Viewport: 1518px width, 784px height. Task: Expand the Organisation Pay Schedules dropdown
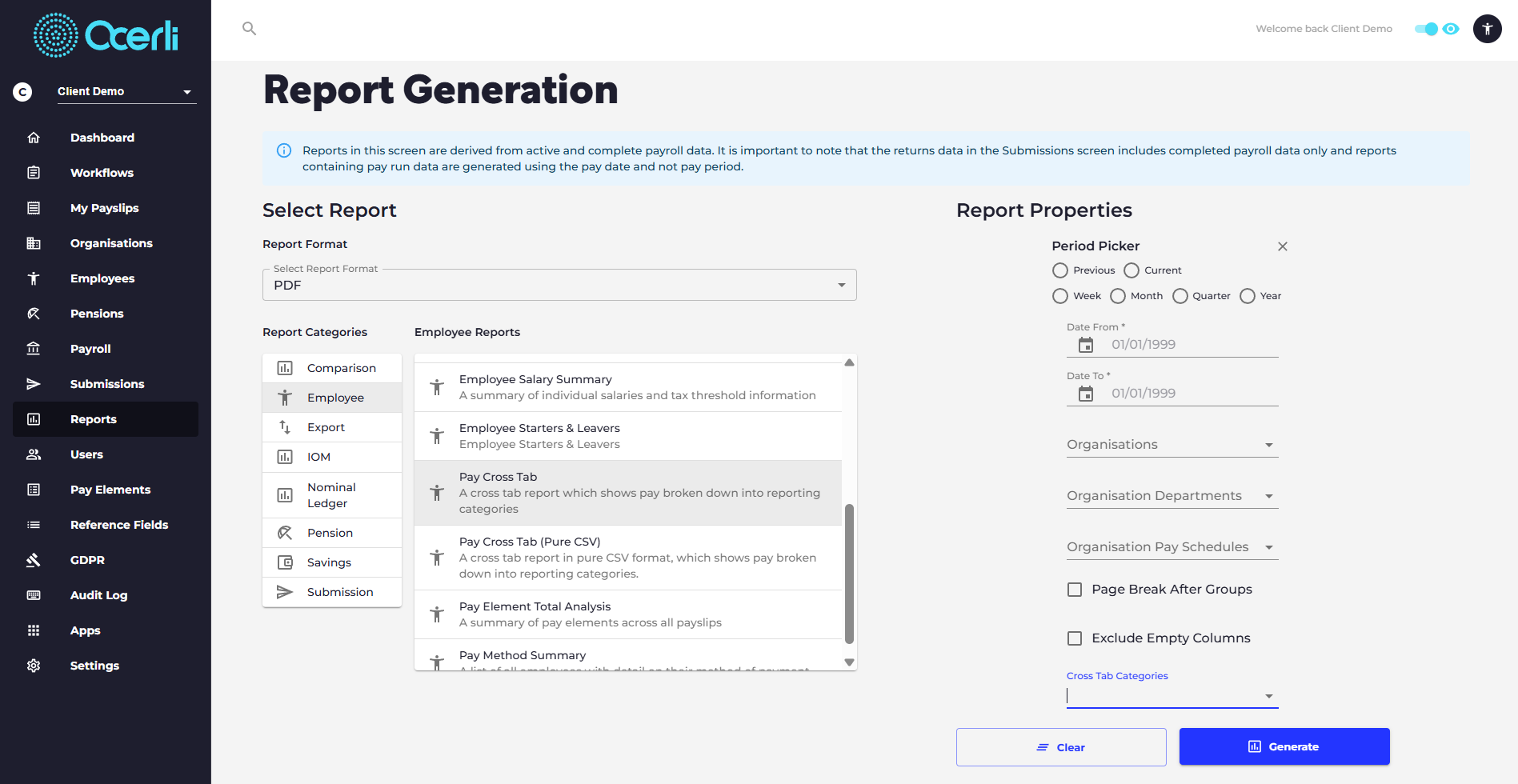[1172, 547]
